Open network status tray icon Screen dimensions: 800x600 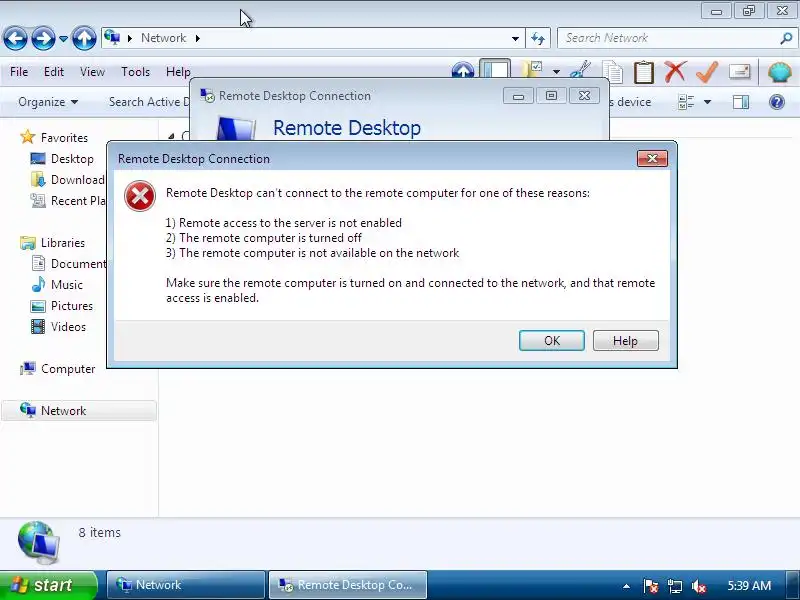pyautogui.click(x=674, y=586)
